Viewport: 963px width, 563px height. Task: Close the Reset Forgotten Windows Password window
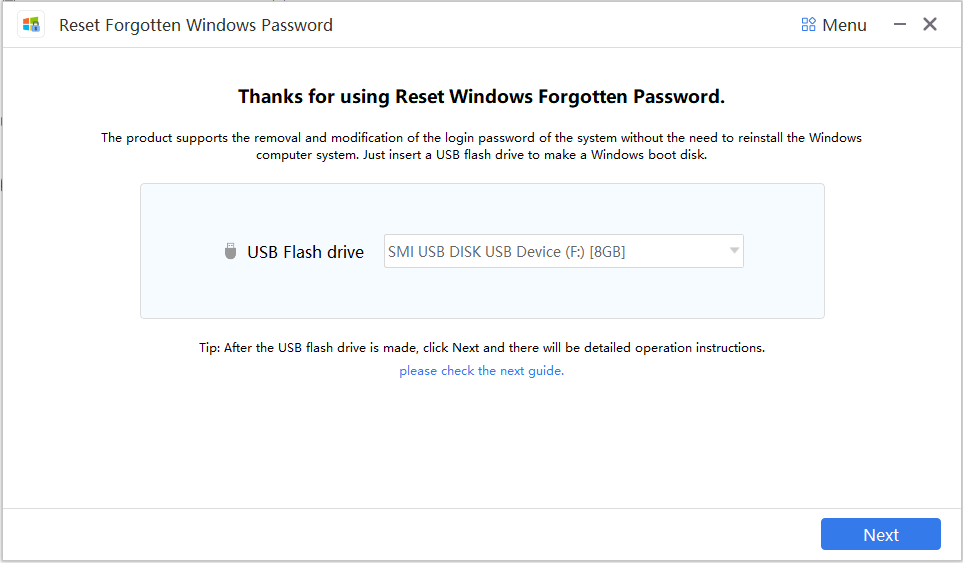[x=930, y=25]
